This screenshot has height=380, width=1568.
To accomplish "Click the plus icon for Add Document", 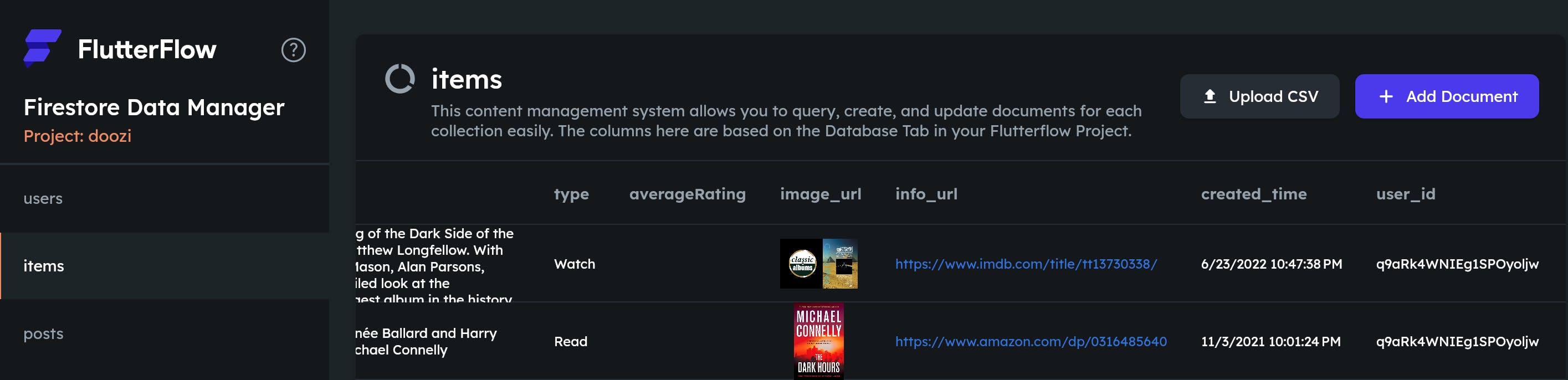I will click(x=1386, y=96).
